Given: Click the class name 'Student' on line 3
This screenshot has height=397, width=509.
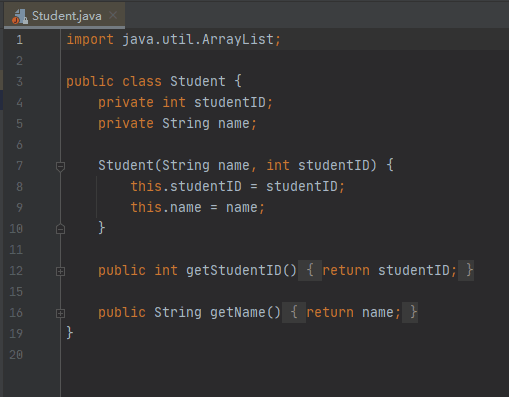Looking at the screenshot, I should tap(198, 82).
